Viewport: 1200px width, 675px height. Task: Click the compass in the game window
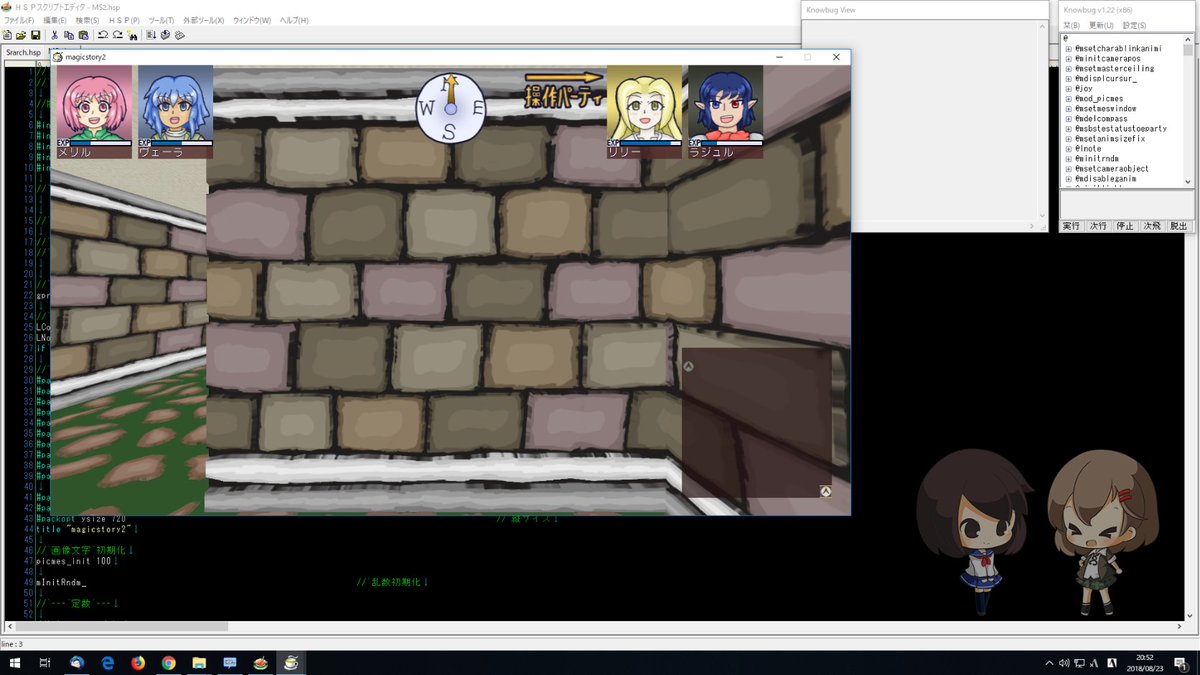(450, 107)
